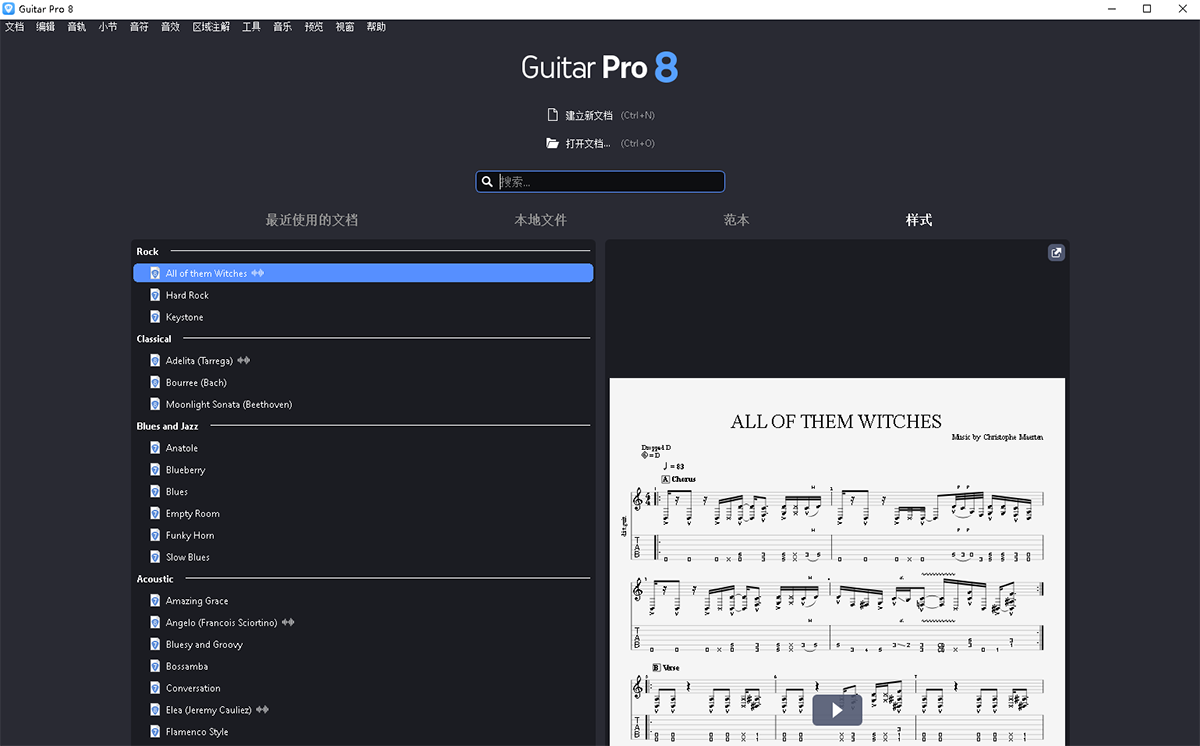
Task: Click file icon next to Keystone
Action: pyautogui.click(x=155, y=317)
